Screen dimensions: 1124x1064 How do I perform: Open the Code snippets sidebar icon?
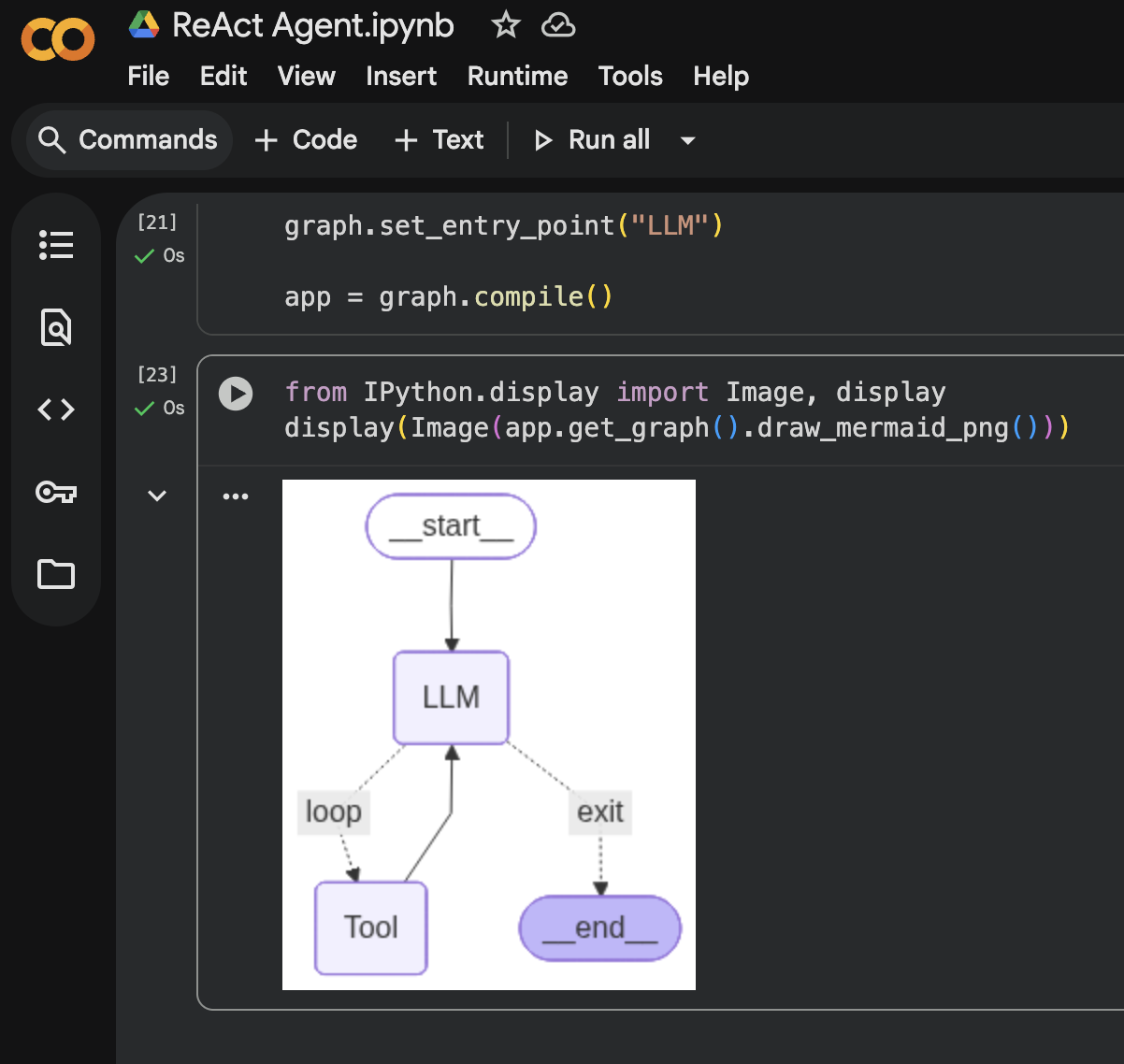click(56, 410)
